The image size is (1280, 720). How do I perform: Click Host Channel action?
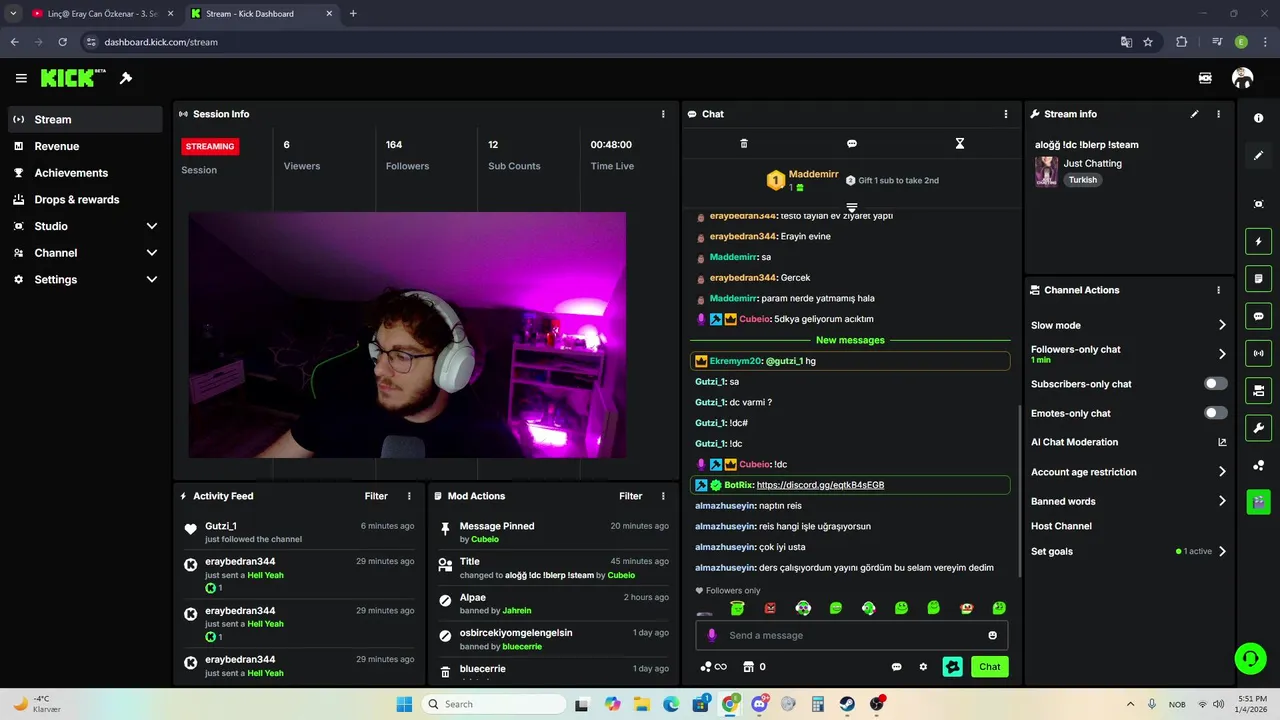(x=1061, y=526)
